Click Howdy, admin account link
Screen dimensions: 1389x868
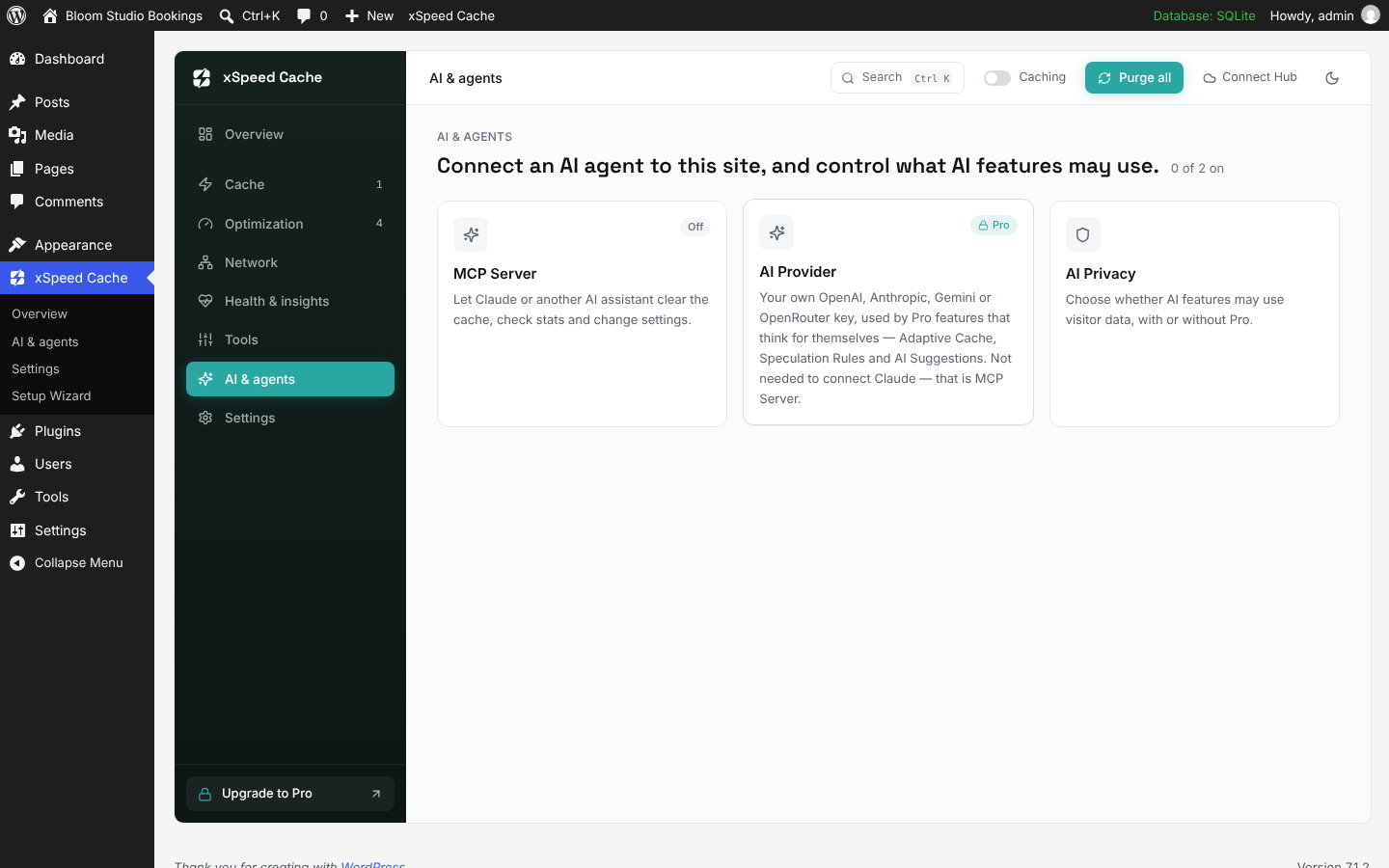tap(1324, 15)
